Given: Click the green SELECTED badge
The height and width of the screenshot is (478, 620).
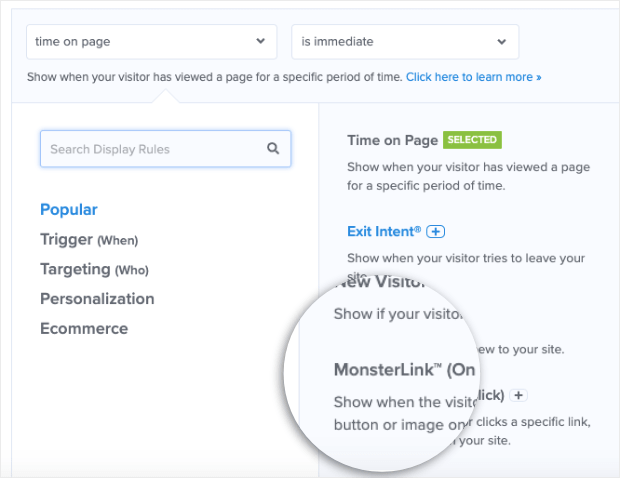Looking at the screenshot, I should pyautogui.click(x=472, y=140).
